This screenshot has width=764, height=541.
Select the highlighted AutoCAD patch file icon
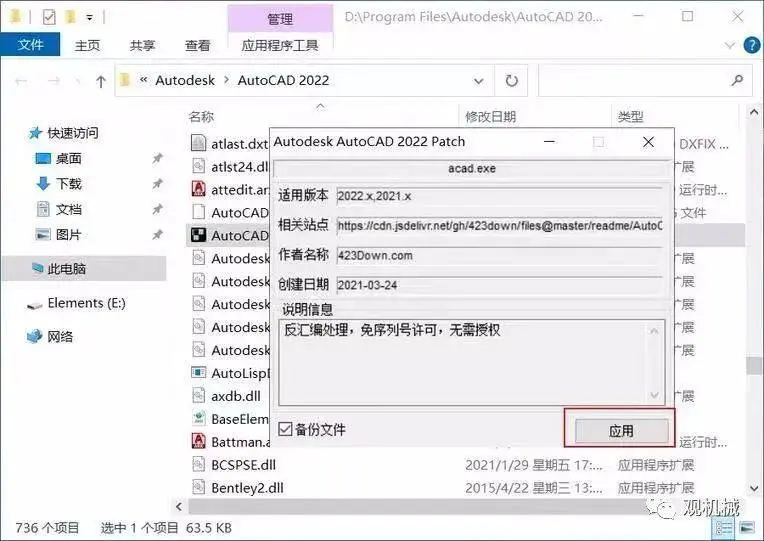pos(198,235)
